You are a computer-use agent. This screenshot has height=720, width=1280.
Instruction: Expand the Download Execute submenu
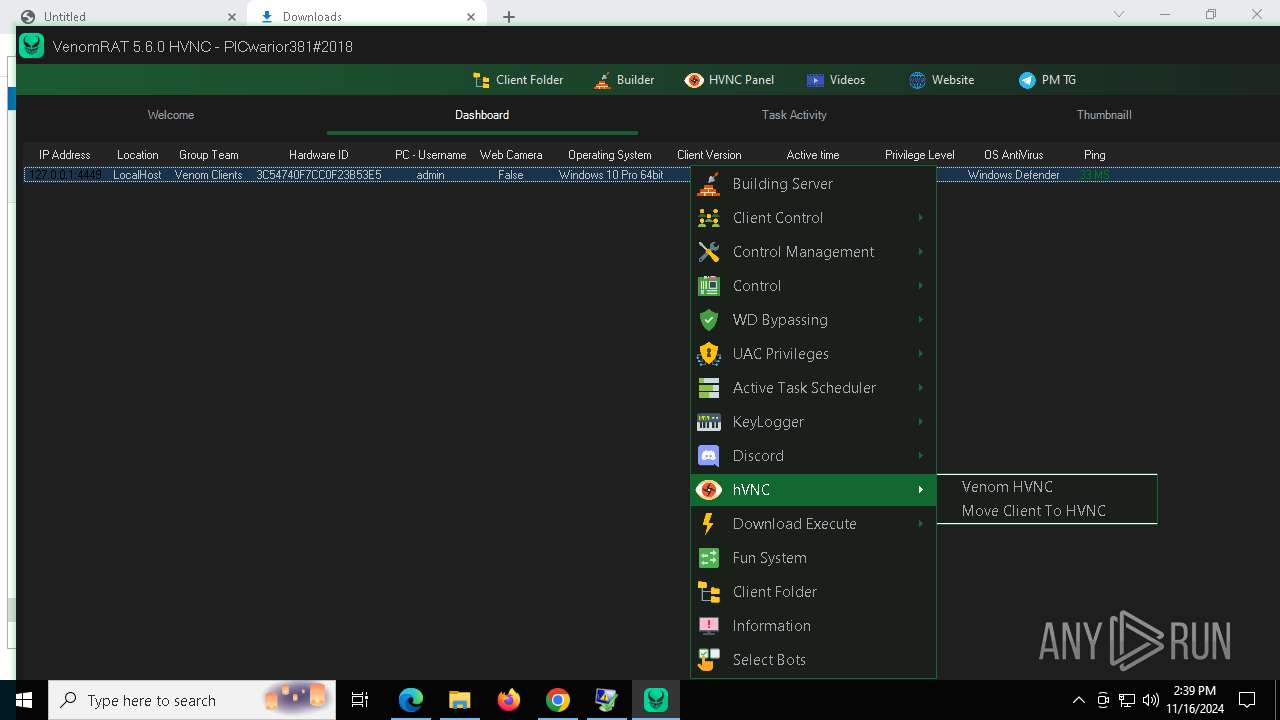click(x=920, y=524)
